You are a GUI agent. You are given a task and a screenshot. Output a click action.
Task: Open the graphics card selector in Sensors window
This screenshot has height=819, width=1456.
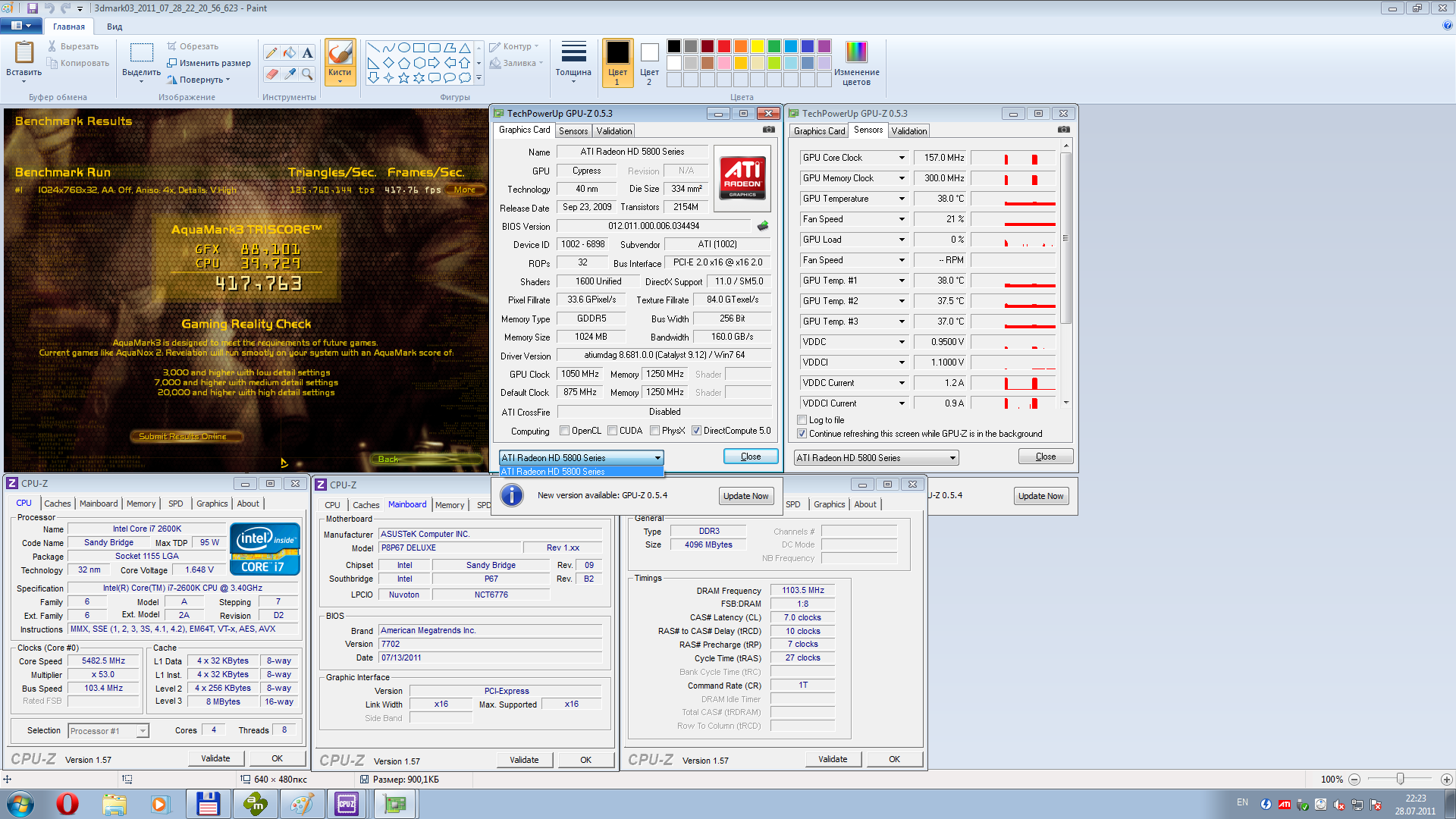tap(876, 458)
